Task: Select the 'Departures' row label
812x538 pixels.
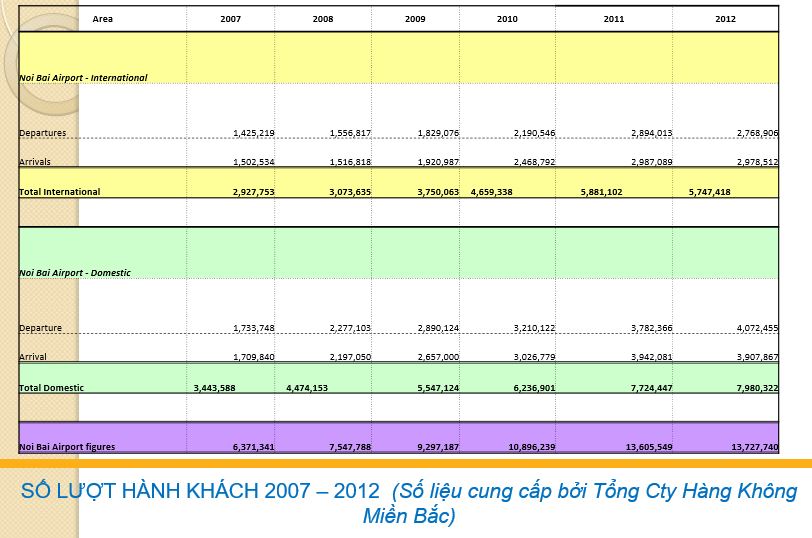Action: [43, 133]
